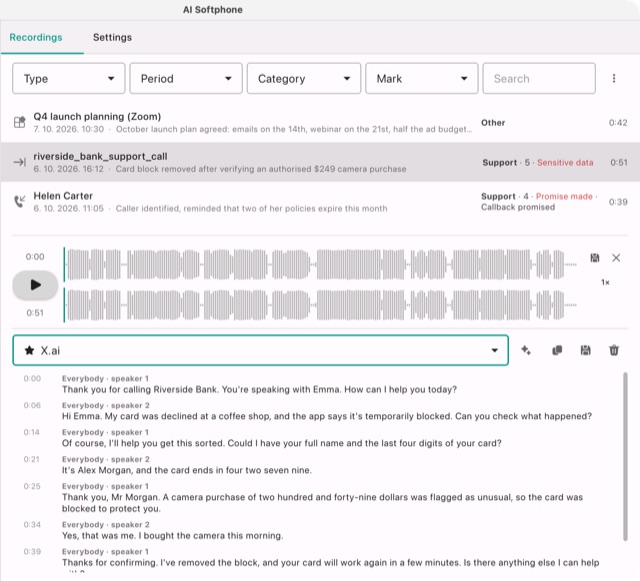Open the X.ai transcription model dropdown
This screenshot has width=640, height=581.
coord(260,350)
